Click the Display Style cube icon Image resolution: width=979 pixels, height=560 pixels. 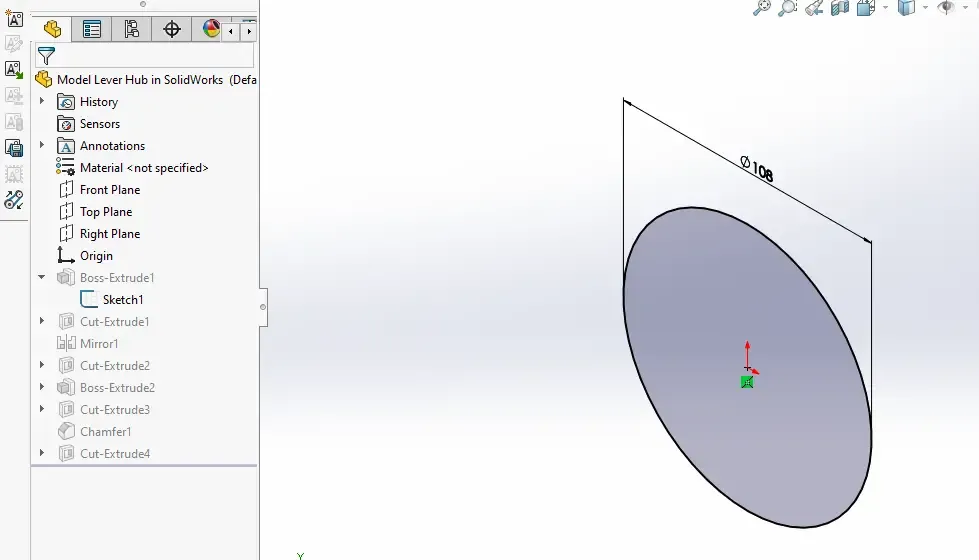coord(906,7)
